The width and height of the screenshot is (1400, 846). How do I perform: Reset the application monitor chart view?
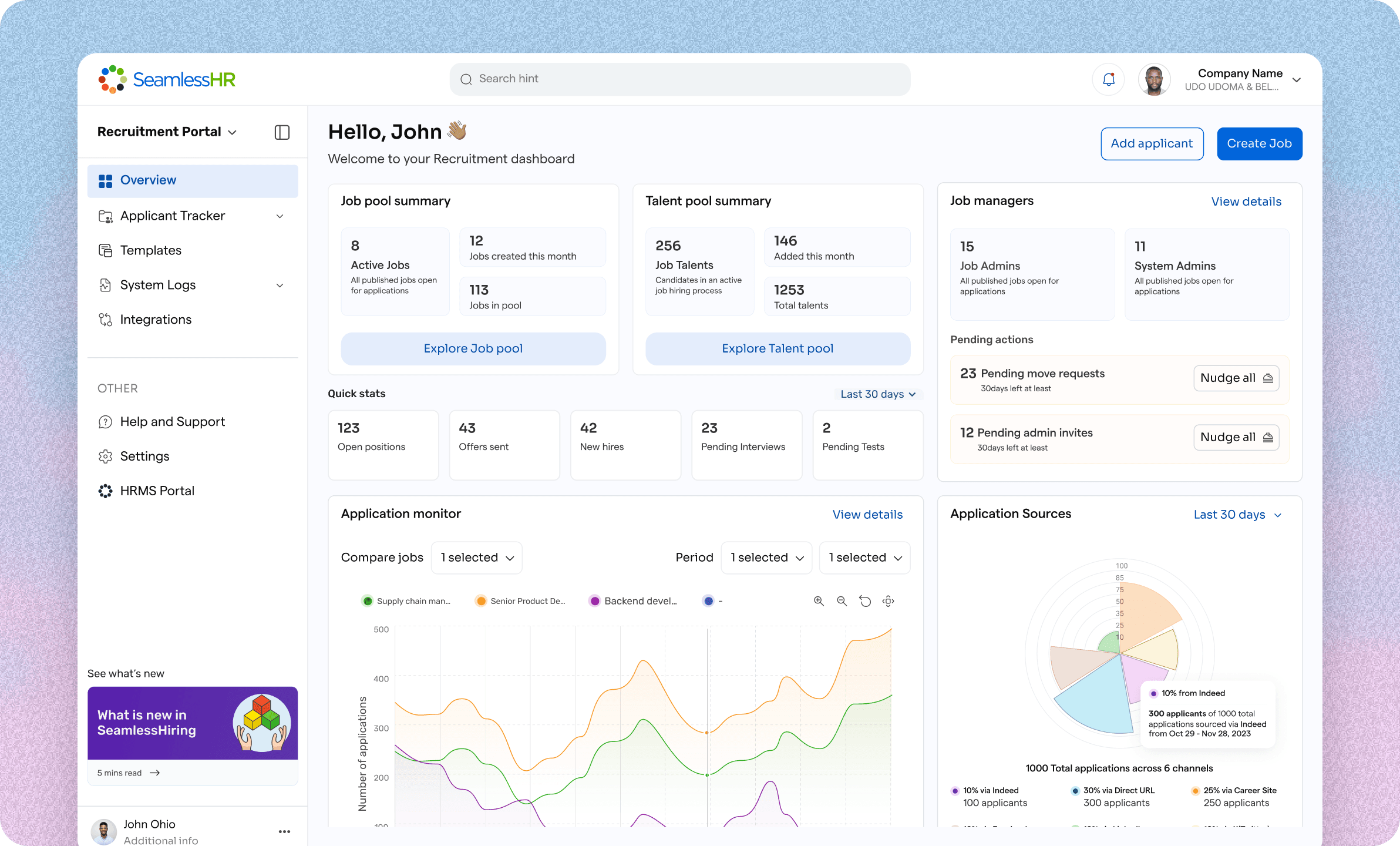tap(865, 601)
